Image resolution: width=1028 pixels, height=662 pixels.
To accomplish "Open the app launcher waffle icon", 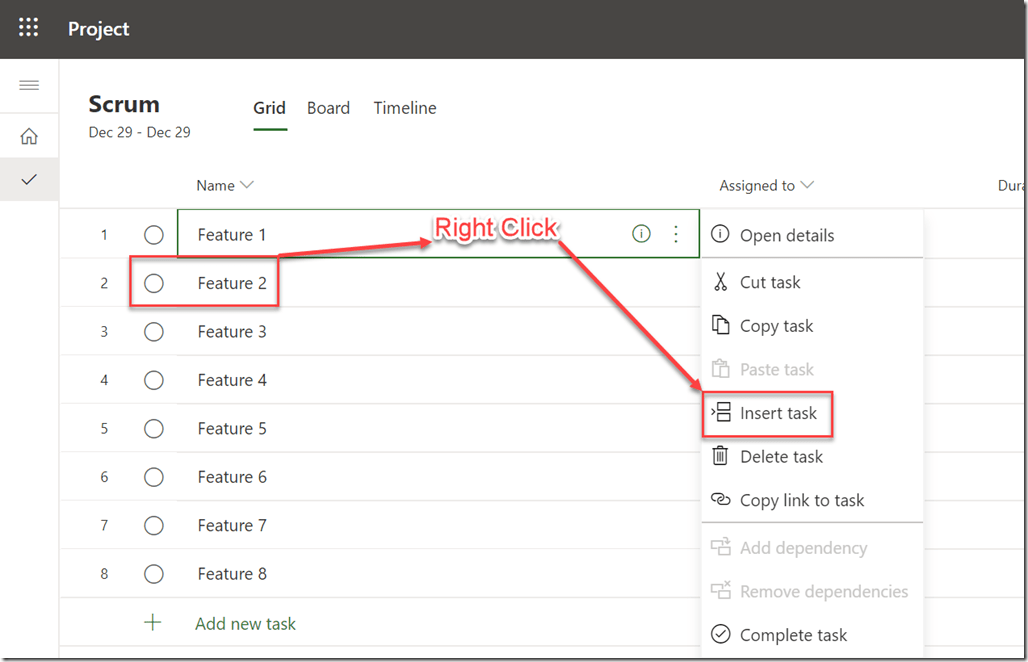I will (28, 28).
